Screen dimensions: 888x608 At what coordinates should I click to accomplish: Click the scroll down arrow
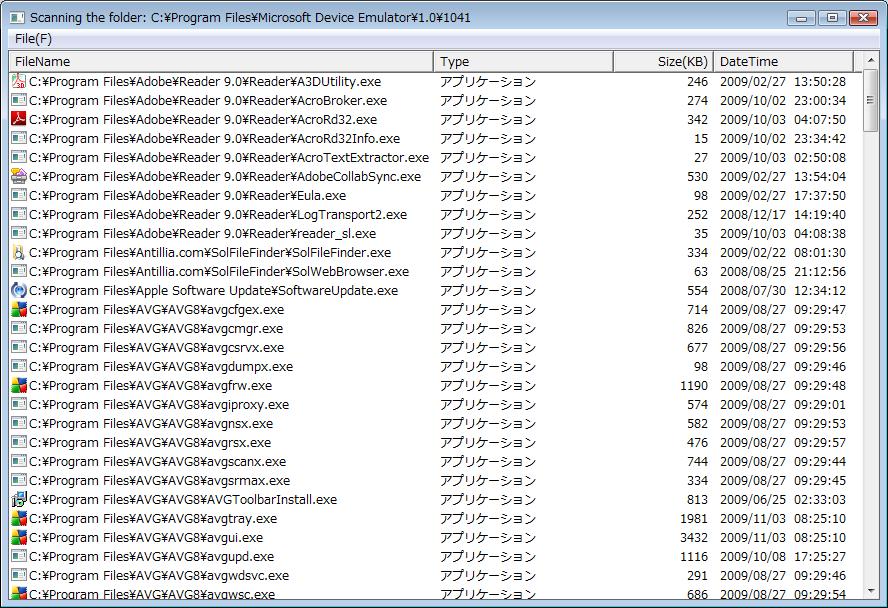coord(871,591)
